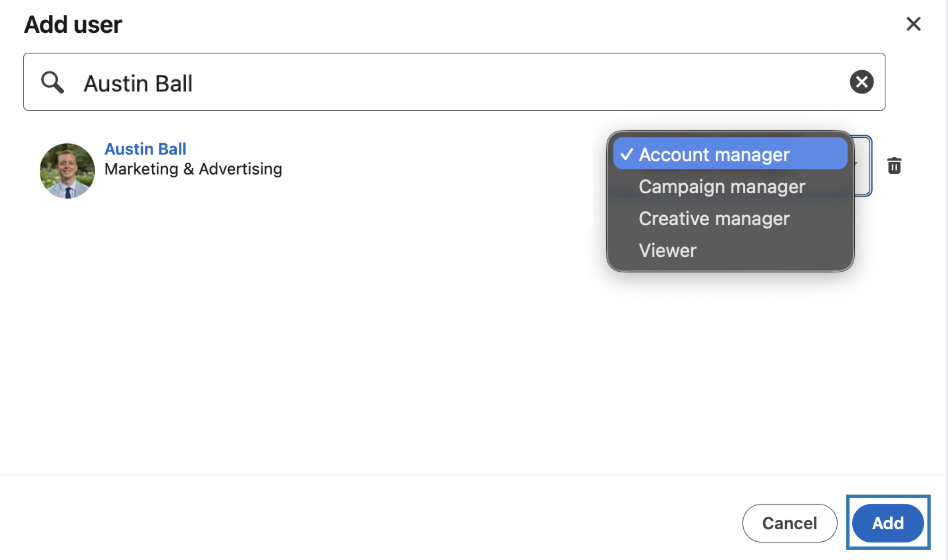Viewport: 948px width, 560px height.
Task: Click the empty dialog area below Austin Ball
Action: click(302, 339)
